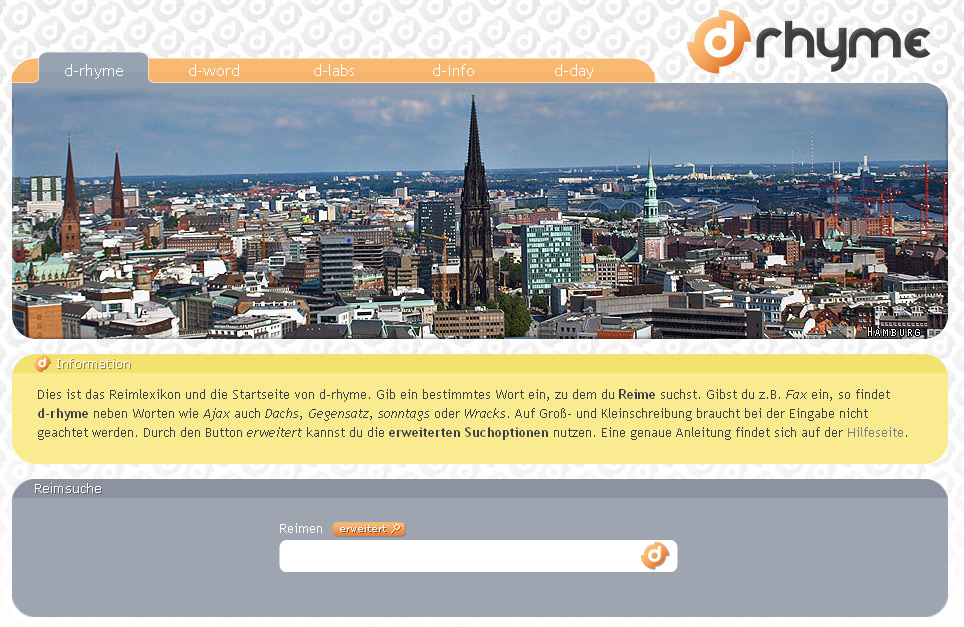Image resolution: width=964 pixels, height=627 pixels.
Task: Click the erweitert button
Action: [369, 529]
